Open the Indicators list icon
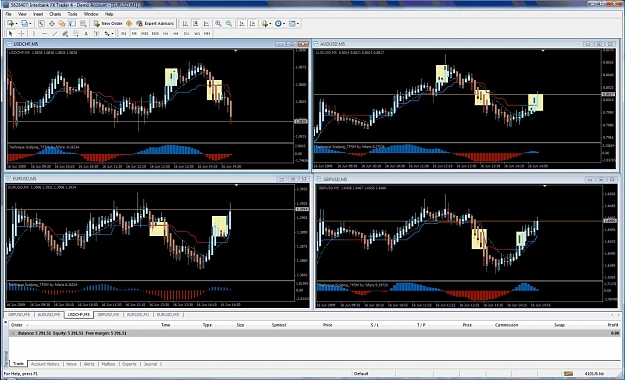Viewport: 625px width, 380px height. click(265, 24)
